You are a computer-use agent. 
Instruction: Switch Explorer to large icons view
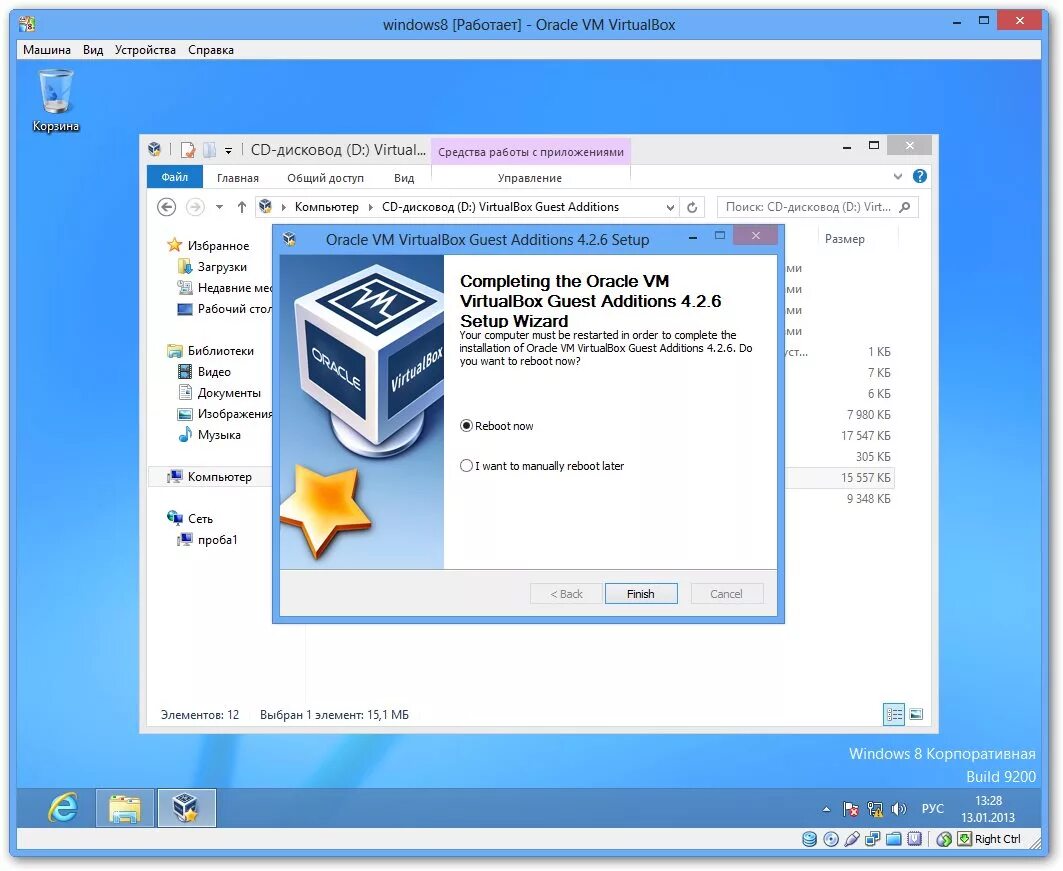click(x=916, y=714)
